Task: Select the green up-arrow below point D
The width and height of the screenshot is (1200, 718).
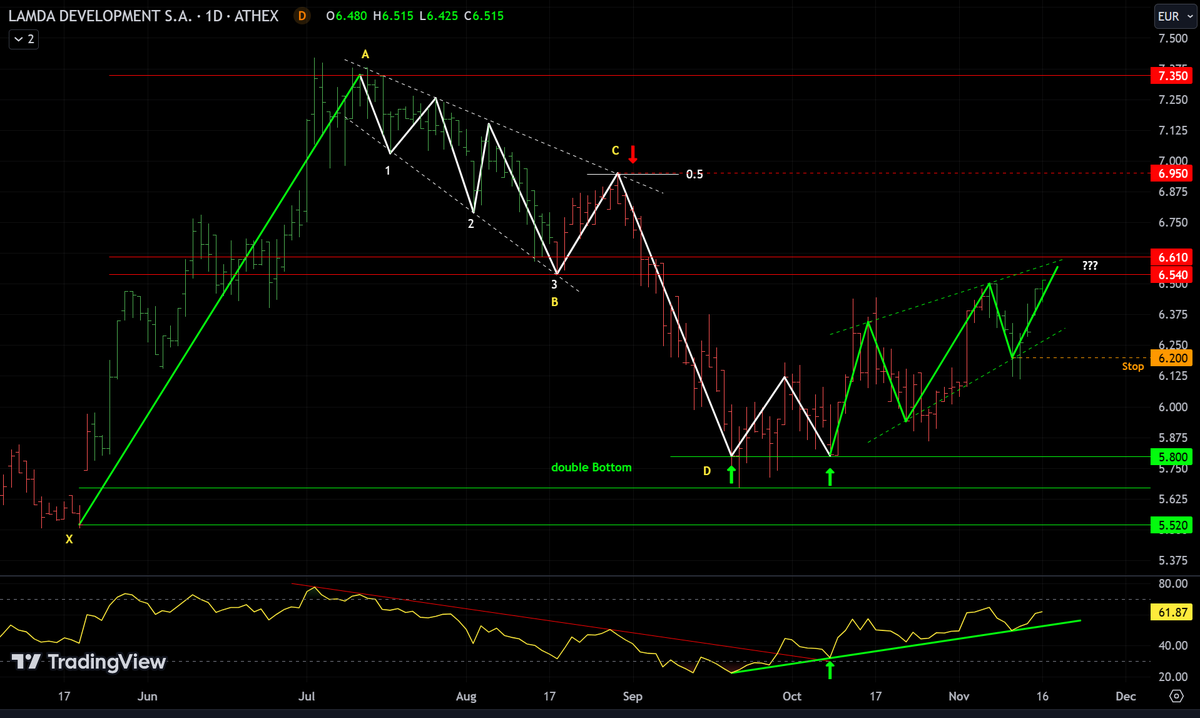Action: (x=732, y=473)
